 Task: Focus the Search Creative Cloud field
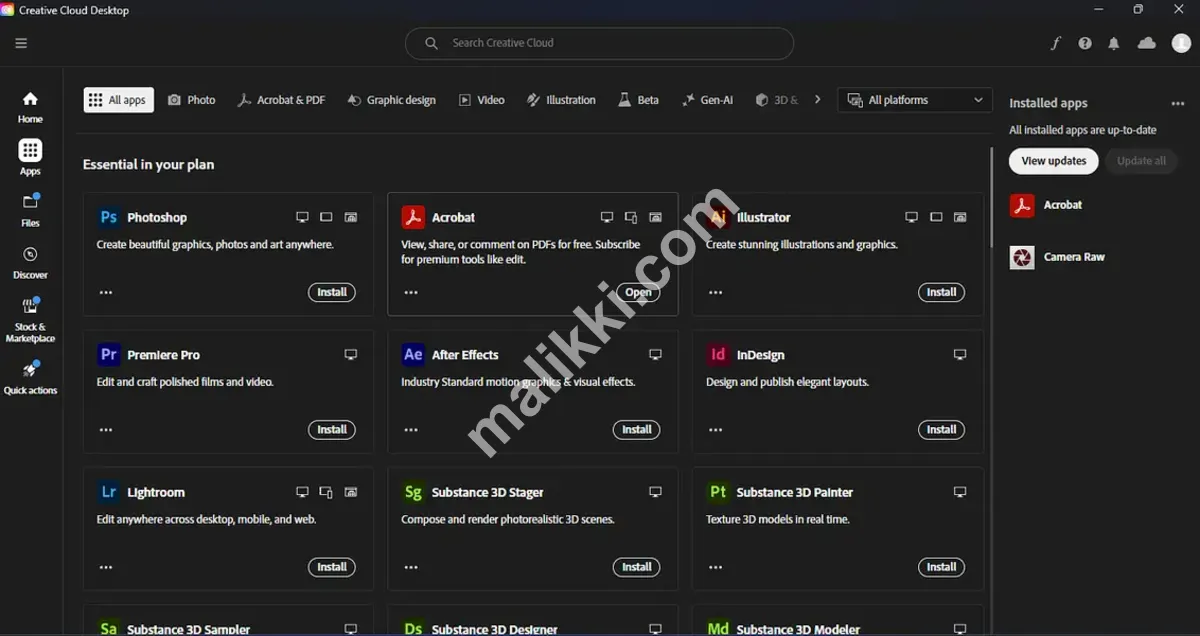tap(599, 43)
